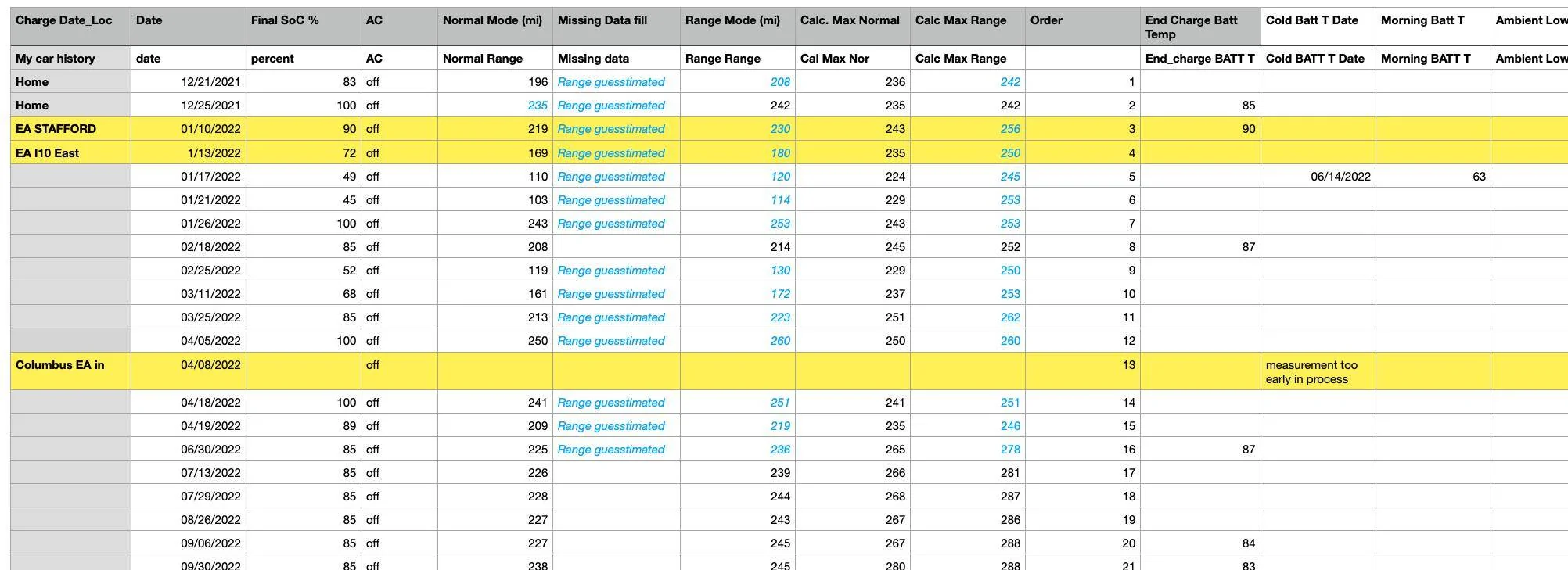Viewport: 1568px width, 570px height.
Task: Select the 'Charge Date_Loc' column header
Action: coord(70,27)
